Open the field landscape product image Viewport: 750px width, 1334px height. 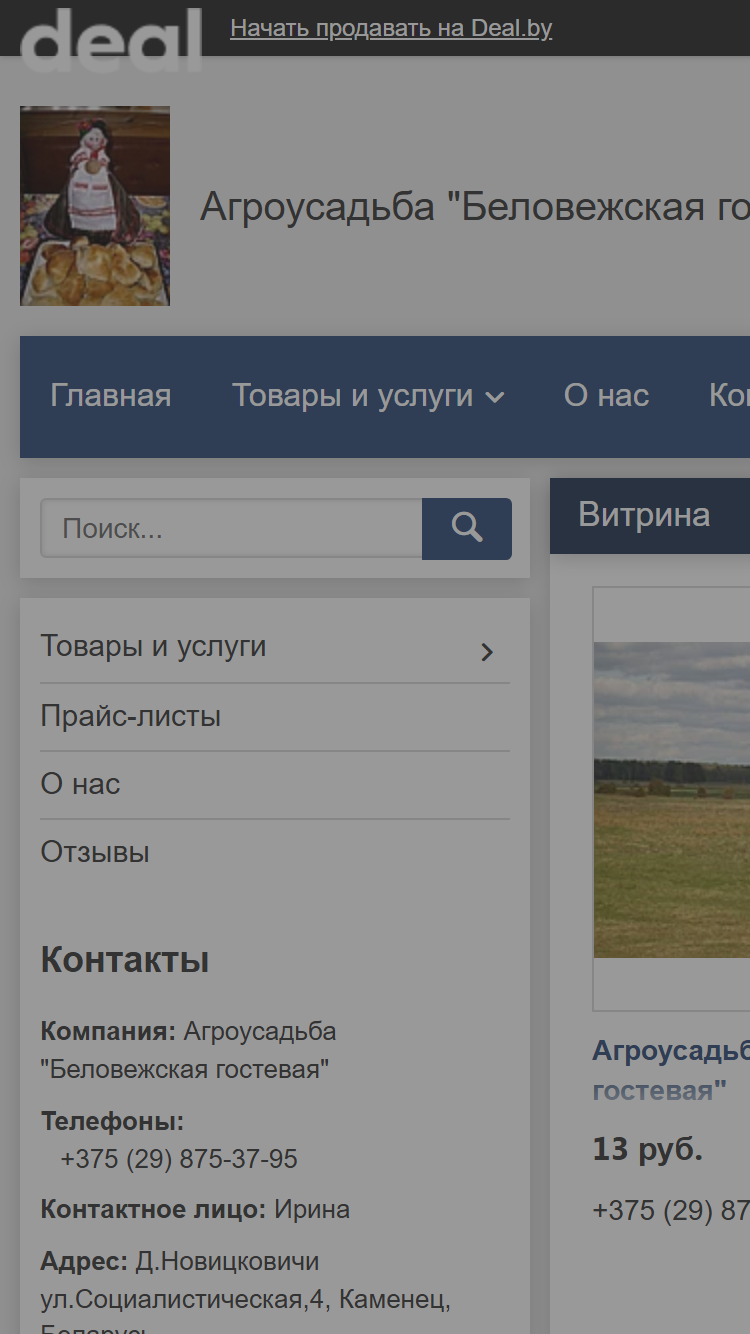(671, 799)
